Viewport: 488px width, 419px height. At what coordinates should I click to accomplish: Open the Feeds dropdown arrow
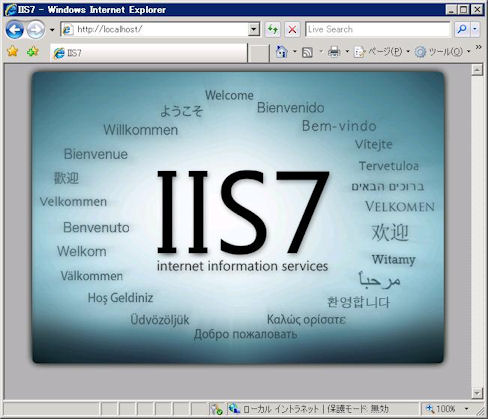click(321, 52)
